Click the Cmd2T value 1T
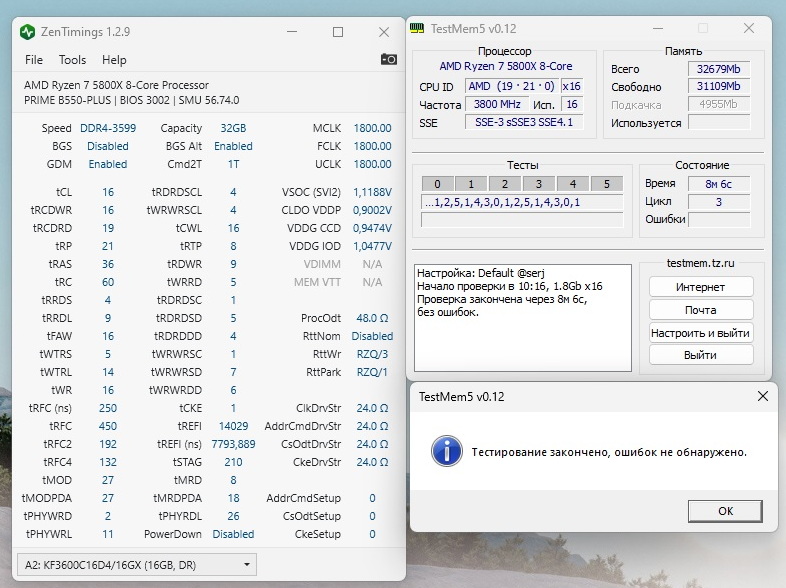786x588 pixels. pos(233,164)
